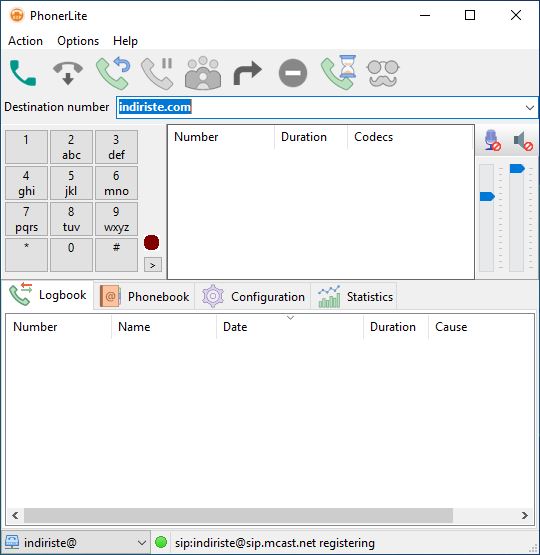
Task: Click the microphone volume slider thumb
Action: pos(487,196)
